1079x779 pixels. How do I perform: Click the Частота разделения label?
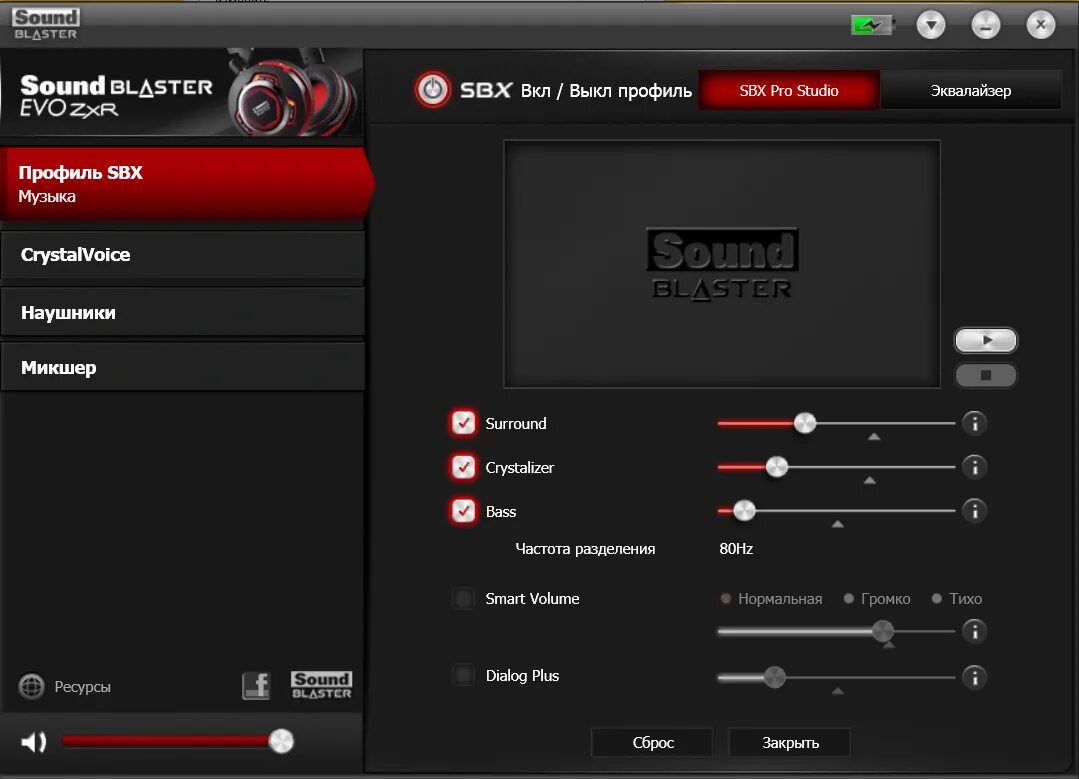(585, 549)
